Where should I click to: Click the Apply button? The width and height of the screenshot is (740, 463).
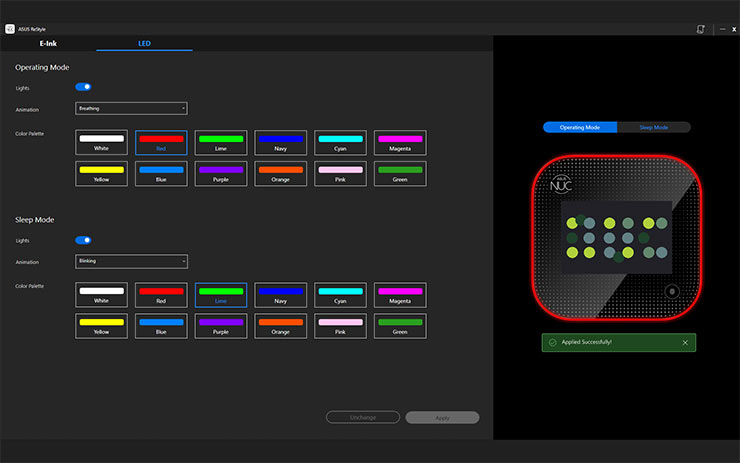442,417
